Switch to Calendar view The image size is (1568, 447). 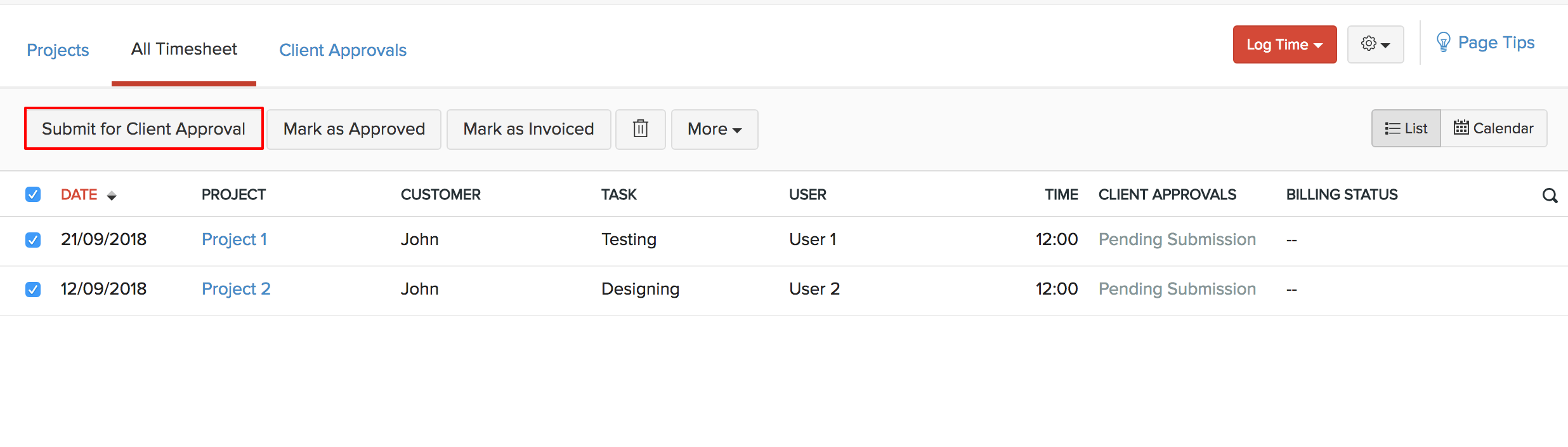coord(1493,128)
